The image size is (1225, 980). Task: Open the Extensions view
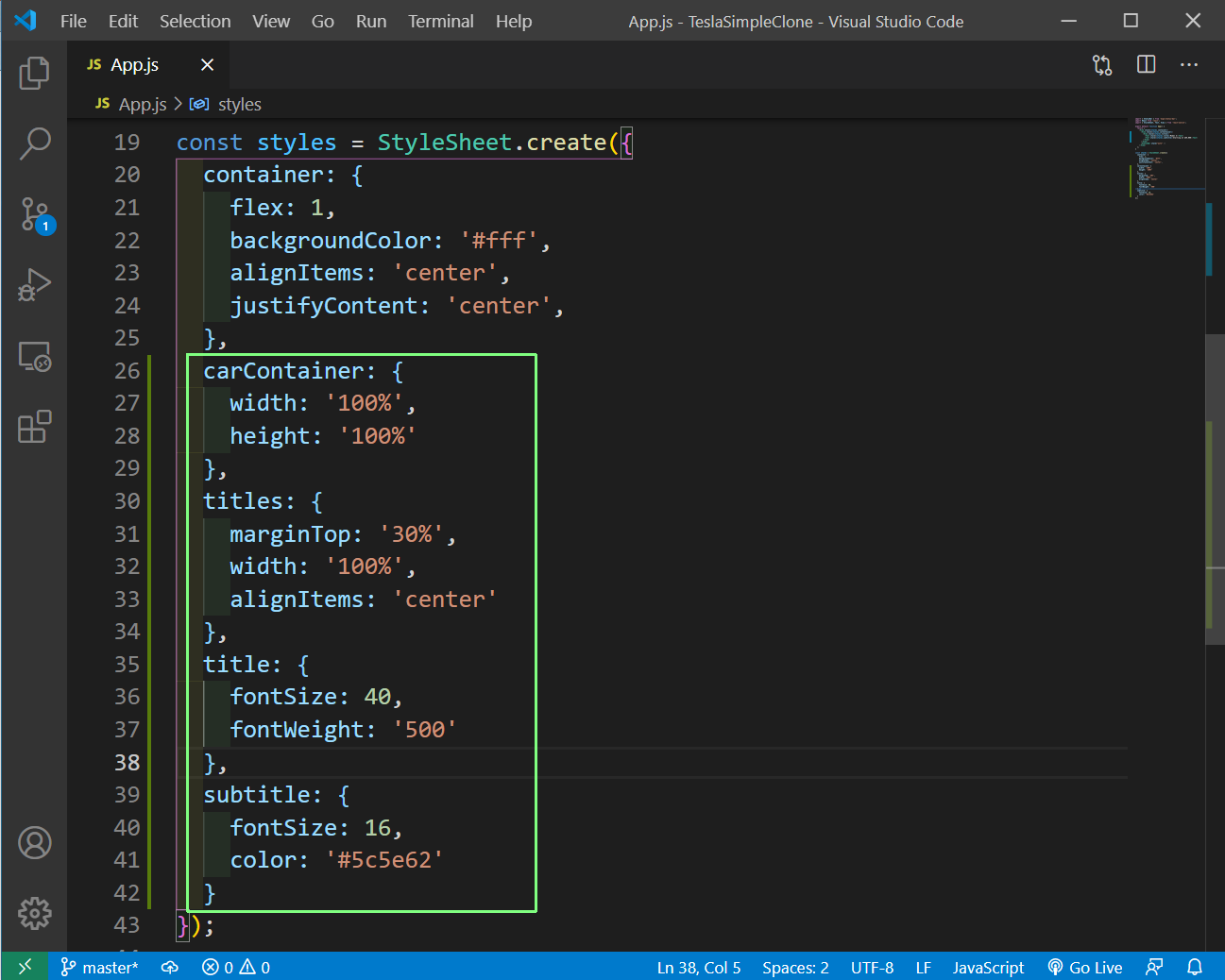click(34, 427)
